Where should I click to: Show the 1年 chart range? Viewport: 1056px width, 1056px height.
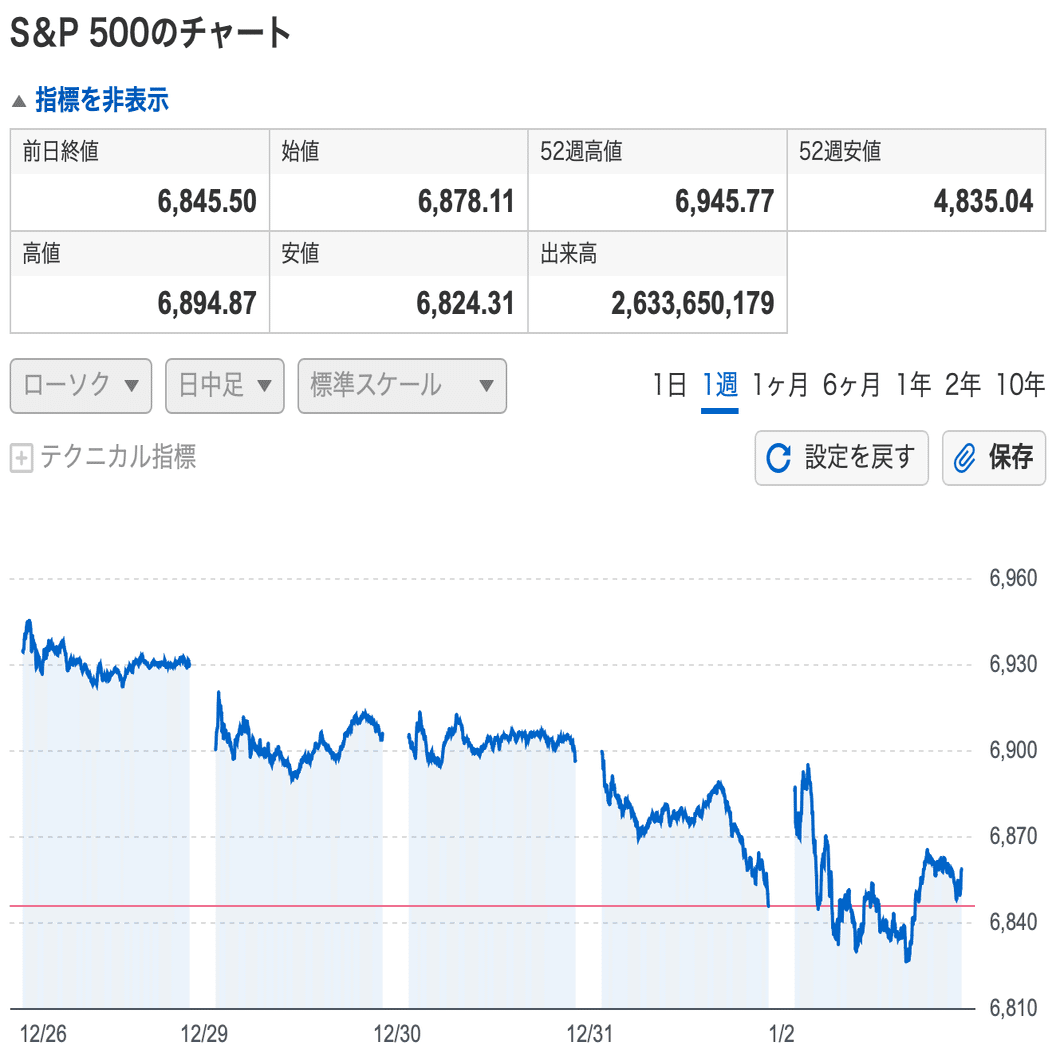coord(914,385)
